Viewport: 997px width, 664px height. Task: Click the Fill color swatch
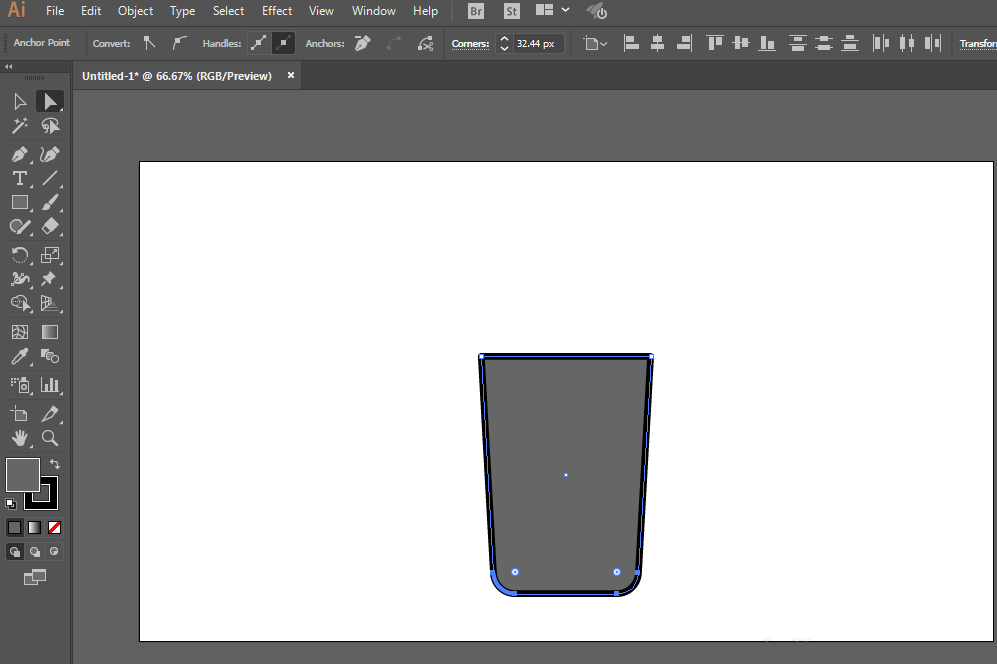pyautogui.click(x=22, y=474)
